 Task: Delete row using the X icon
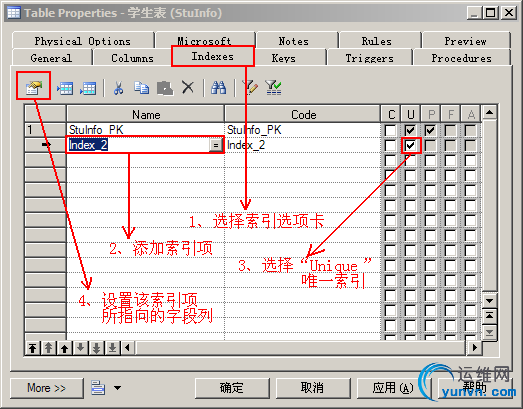coord(188,88)
